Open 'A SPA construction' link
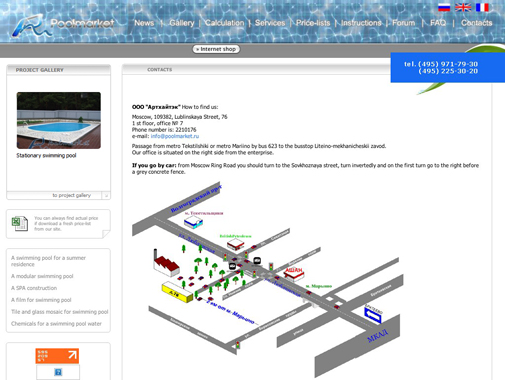This screenshot has height=380, width=505. [x=34, y=288]
